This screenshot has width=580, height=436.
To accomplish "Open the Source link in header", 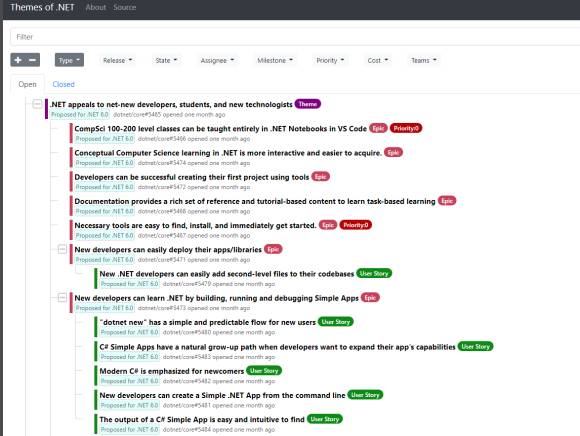I will 125,7.
